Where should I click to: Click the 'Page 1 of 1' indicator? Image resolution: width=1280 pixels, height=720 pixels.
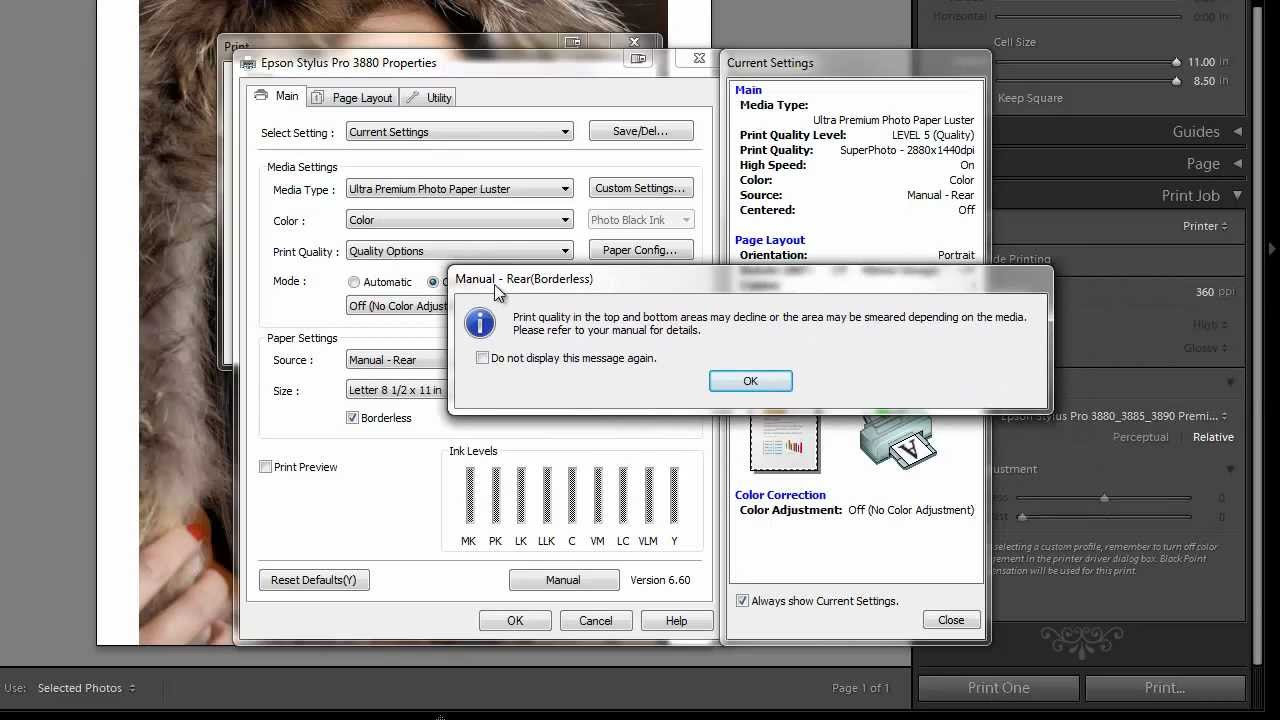point(860,688)
